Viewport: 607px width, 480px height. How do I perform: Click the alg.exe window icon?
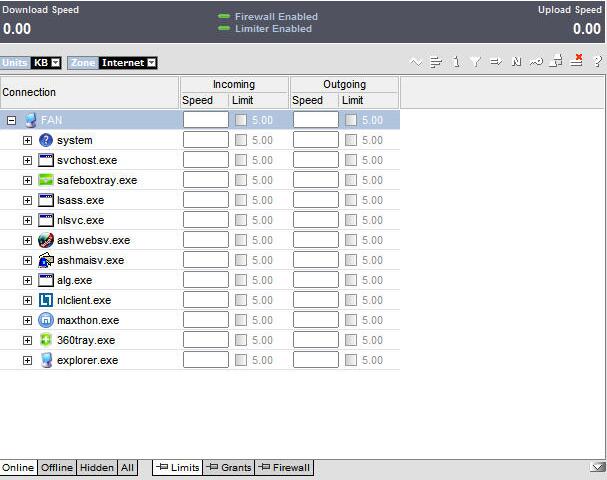(46, 280)
